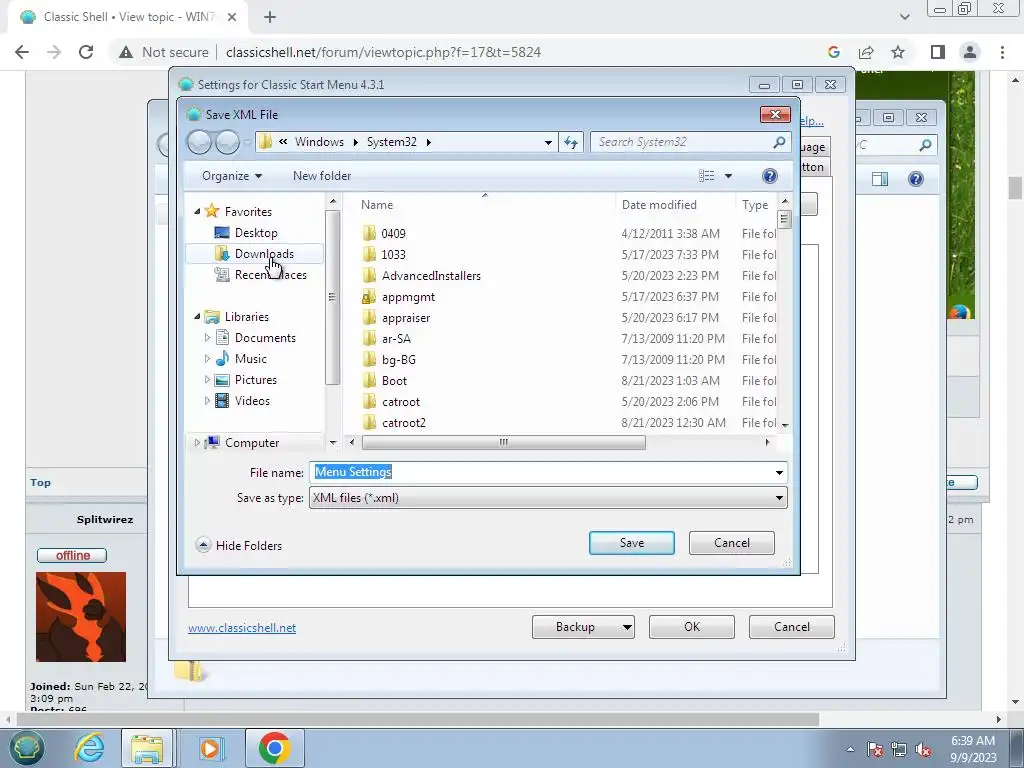This screenshot has width=1024, height=768.
Task: Open the view options dropdown arrow
Action: (728, 176)
